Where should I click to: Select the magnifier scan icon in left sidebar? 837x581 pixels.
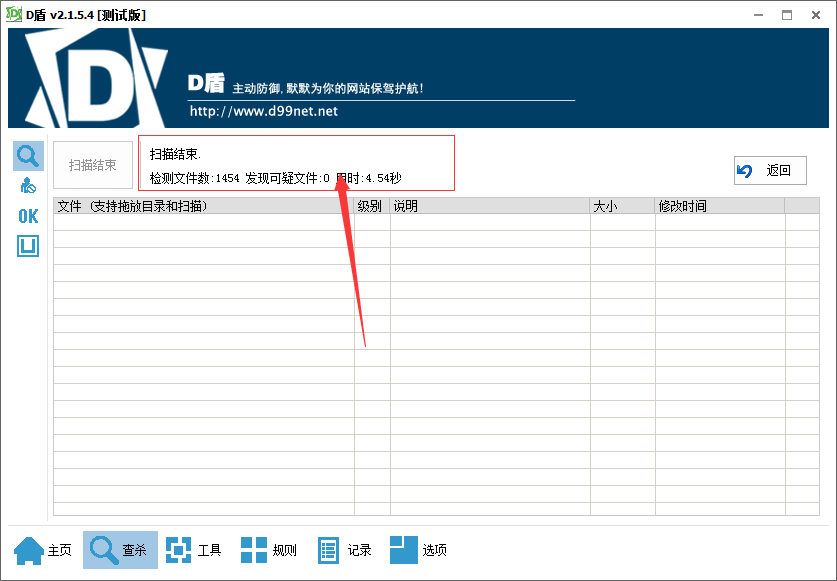pos(28,155)
